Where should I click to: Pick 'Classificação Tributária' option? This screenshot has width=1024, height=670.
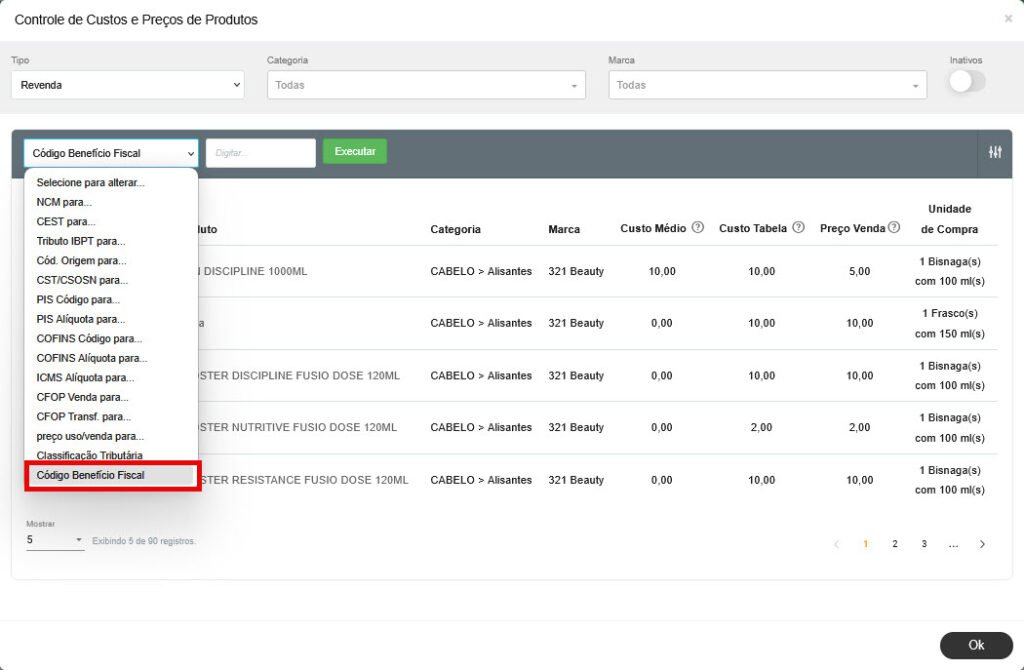pyautogui.click(x=89, y=455)
